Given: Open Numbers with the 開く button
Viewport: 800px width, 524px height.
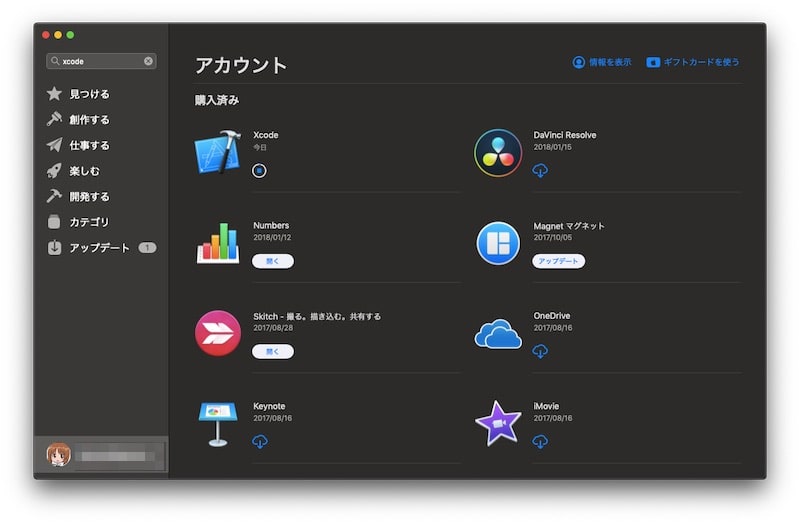Looking at the screenshot, I should [x=273, y=261].
